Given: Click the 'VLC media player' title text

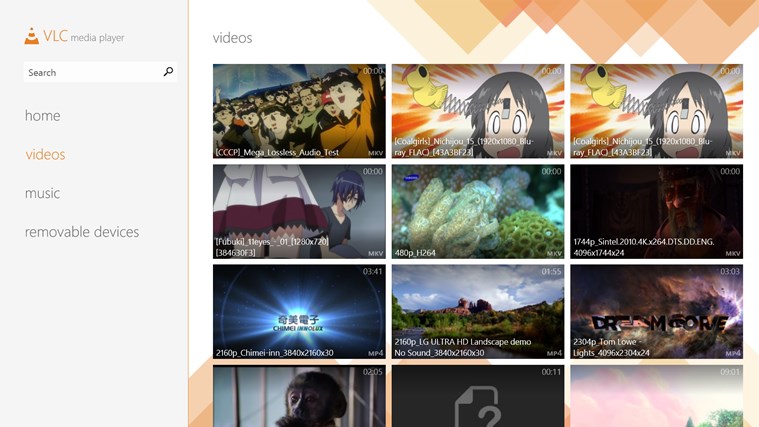Looking at the screenshot, I should [x=84, y=36].
